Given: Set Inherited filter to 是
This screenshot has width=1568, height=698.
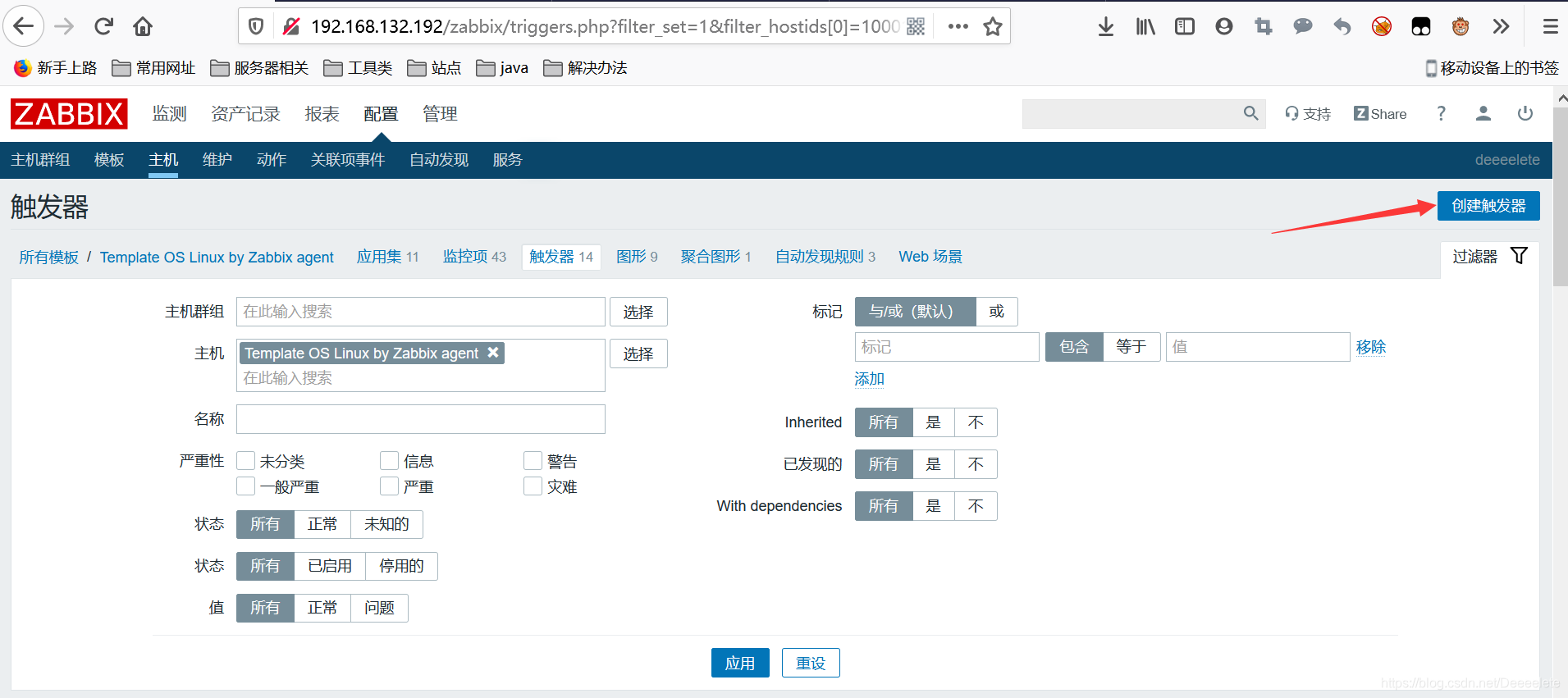Looking at the screenshot, I should point(934,422).
